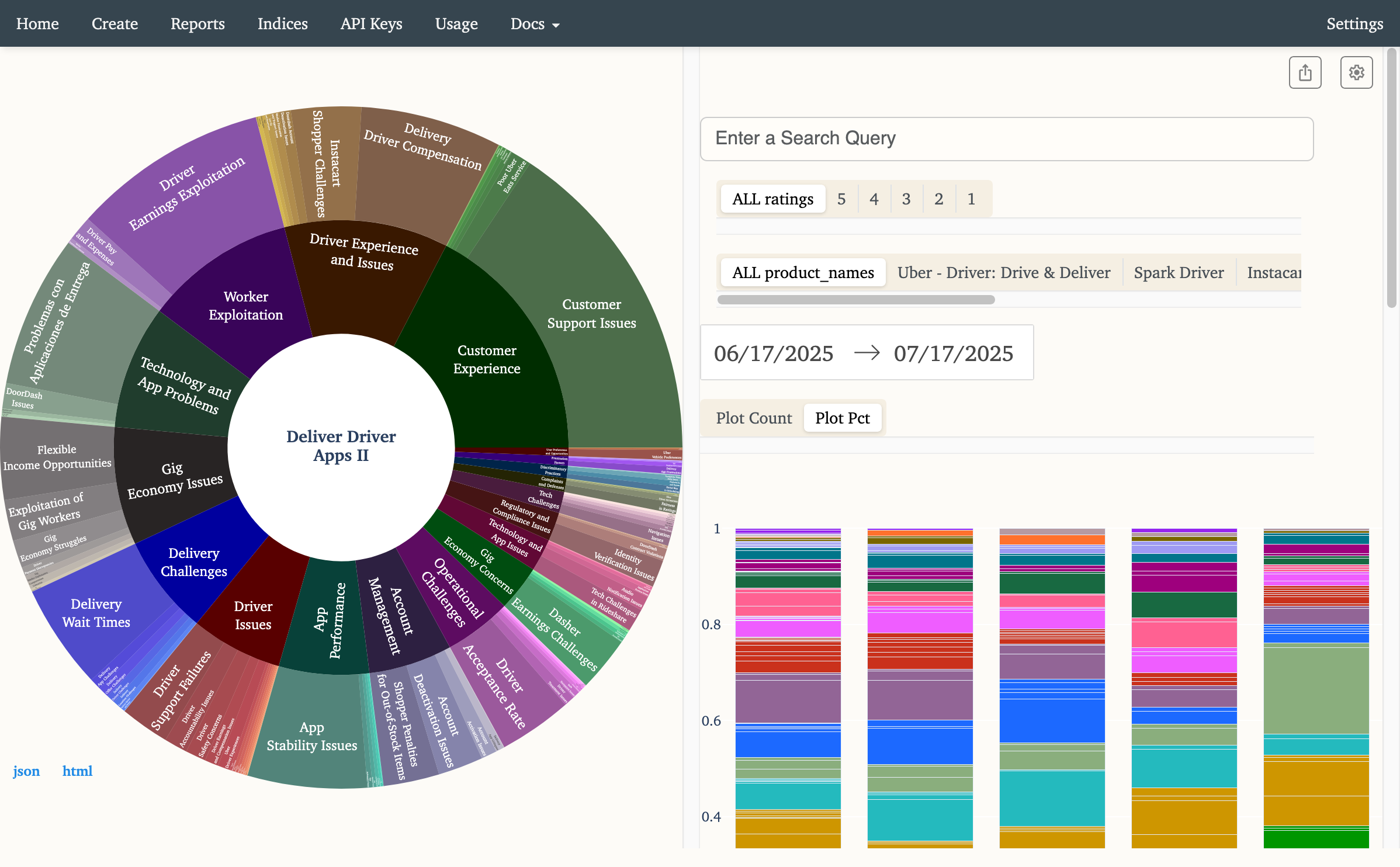Open the chart settings gear icon

(x=1357, y=72)
